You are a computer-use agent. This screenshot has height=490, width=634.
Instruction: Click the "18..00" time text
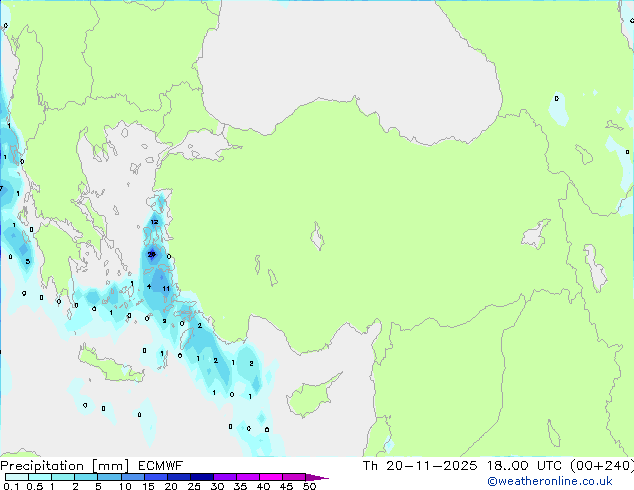[507, 466]
